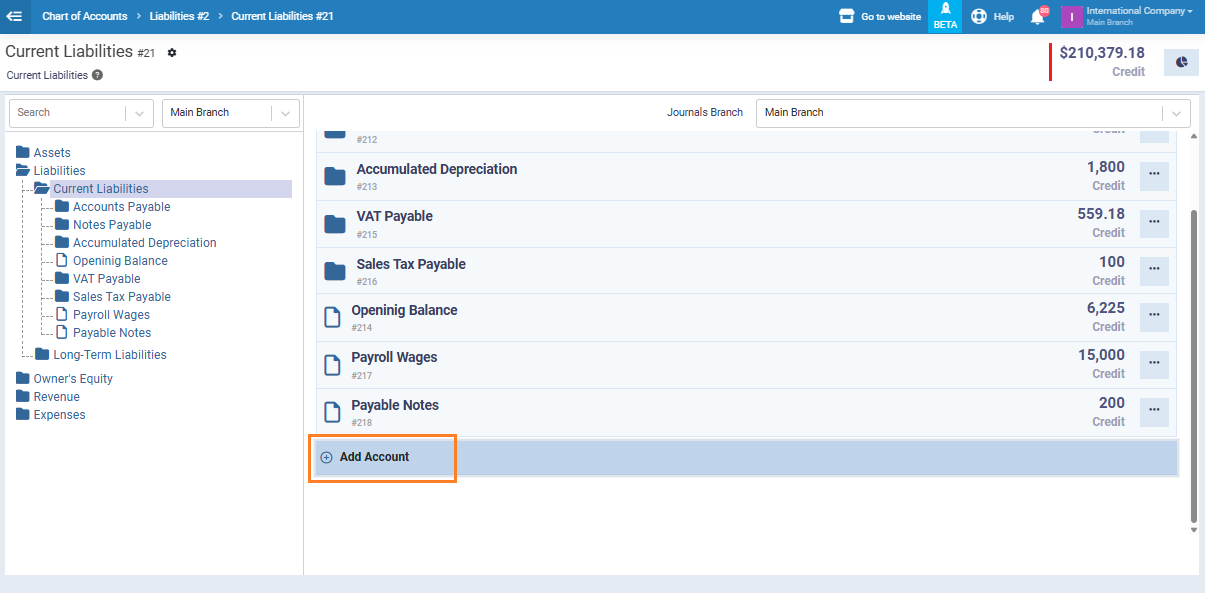Screen dimensions: 1205x593
Task: Open the VAT Payable row options menu
Action: click(x=1154, y=223)
